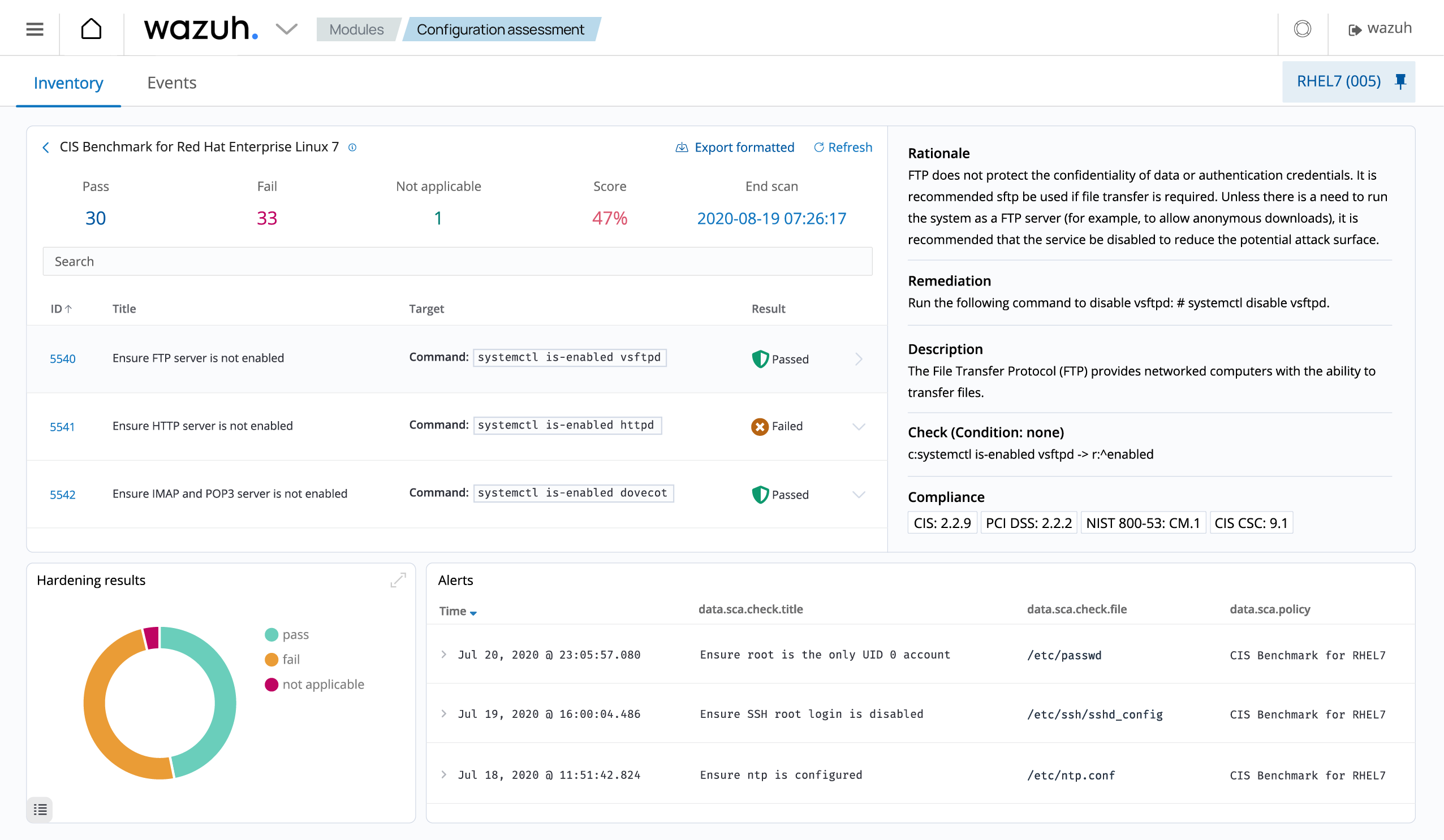The width and height of the screenshot is (1444, 840).
Task: Expand the Wazuh menu chevron dropdown
Action: (287, 29)
